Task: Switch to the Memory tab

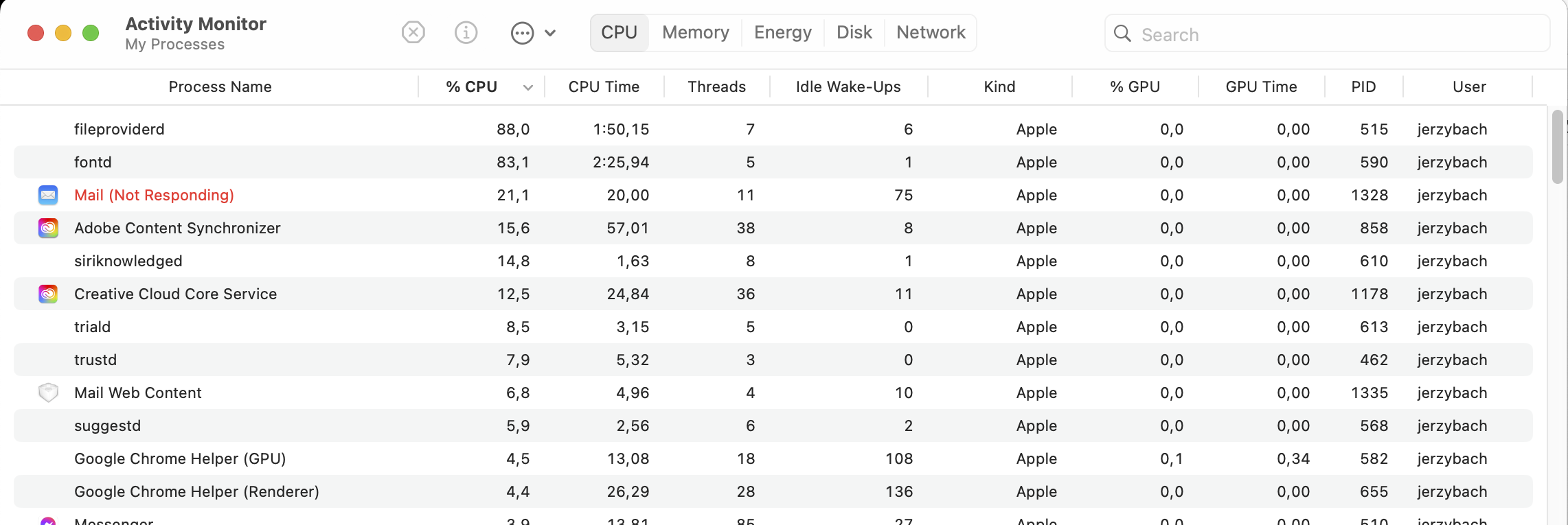Action: pyautogui.click(x=695, y=32)
